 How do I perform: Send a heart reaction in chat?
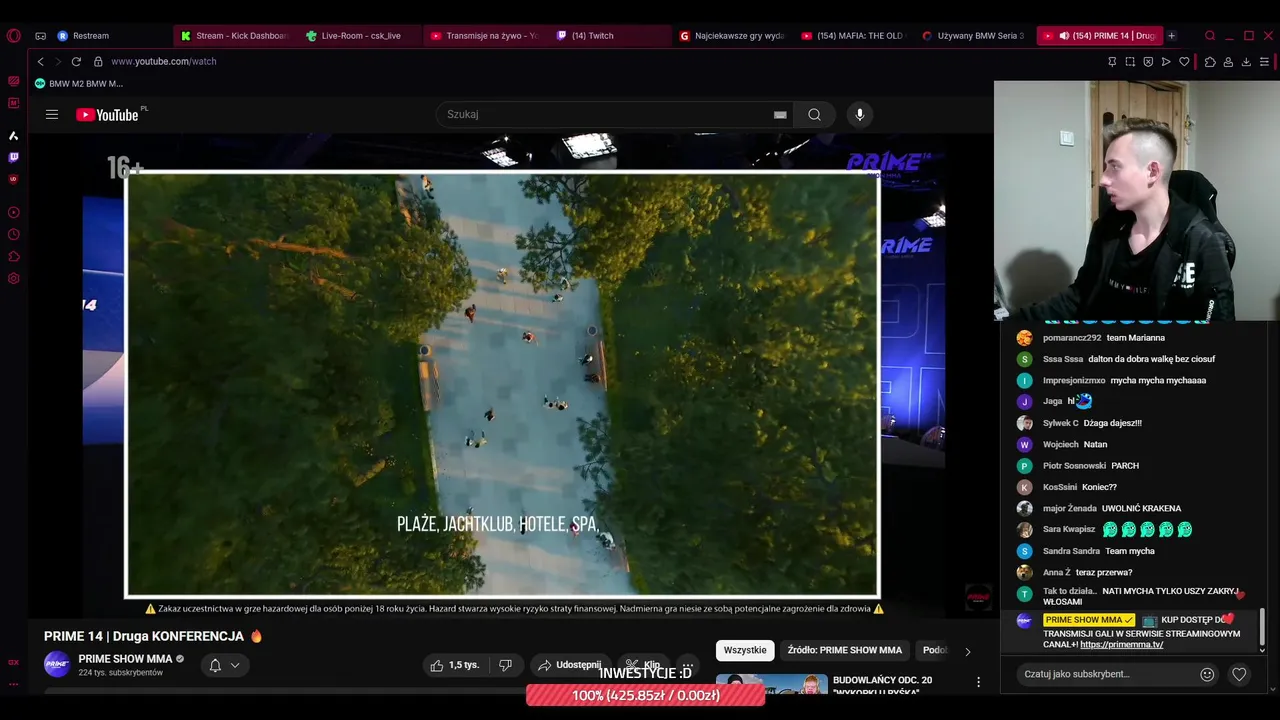coord(1239,674)
